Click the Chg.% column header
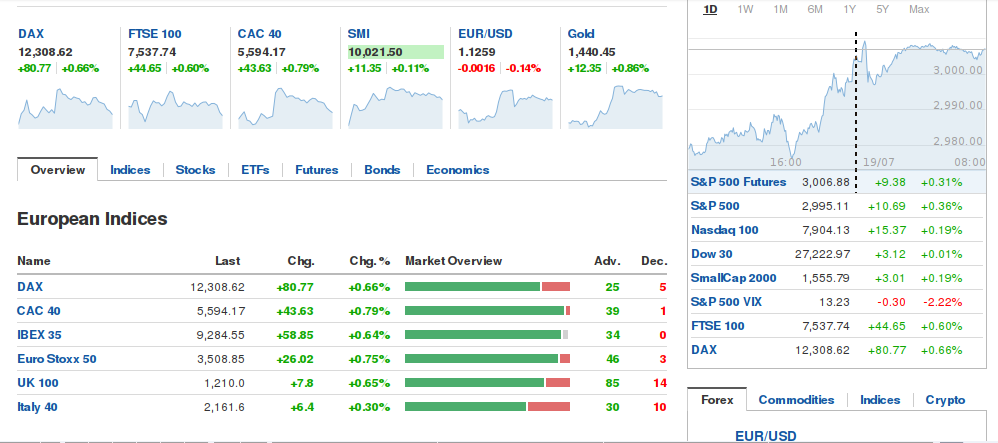Screen dimensions: 998x443 click(369, 261)
